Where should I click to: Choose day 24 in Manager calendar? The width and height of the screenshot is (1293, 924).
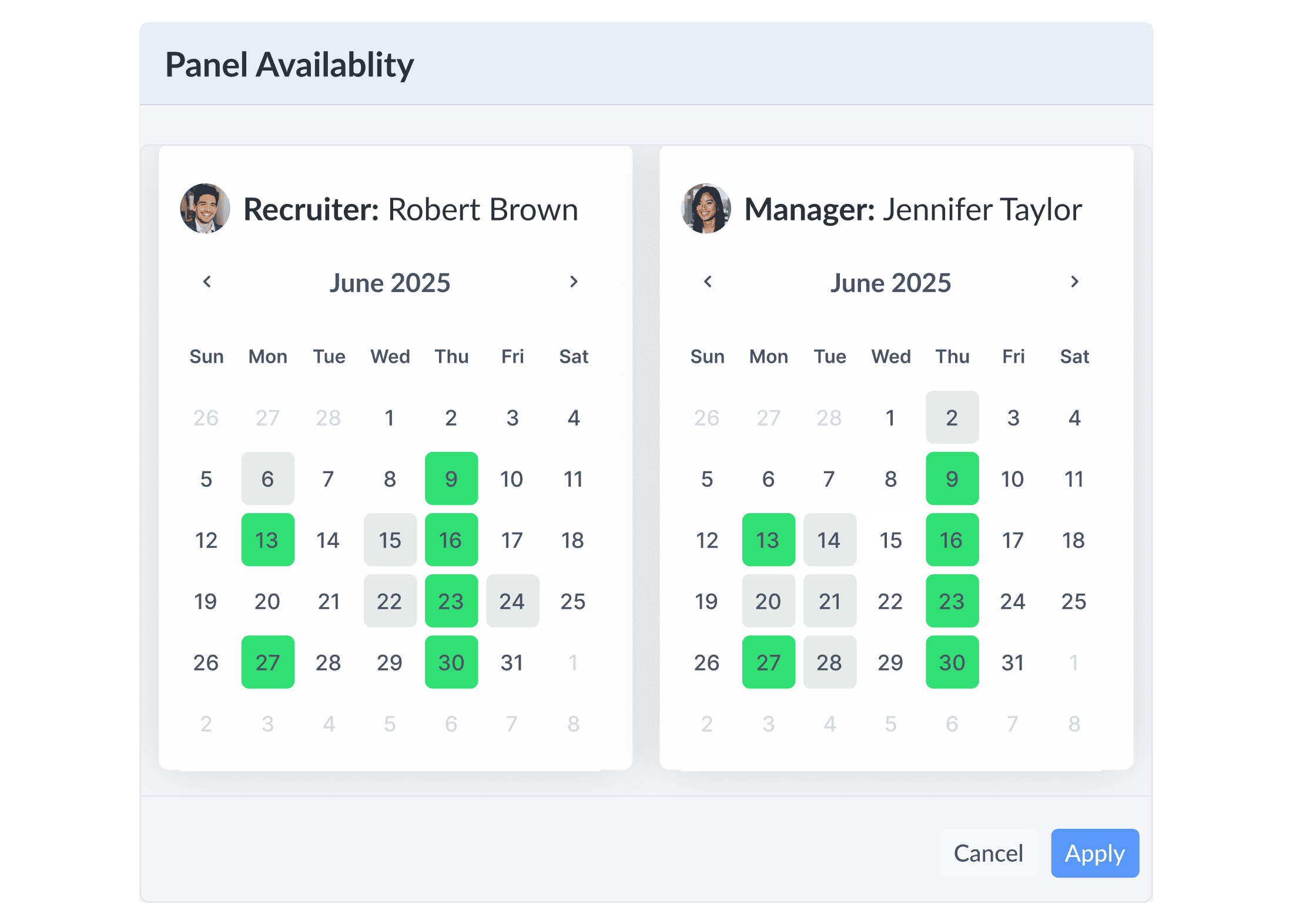(x=1013, y=601)
